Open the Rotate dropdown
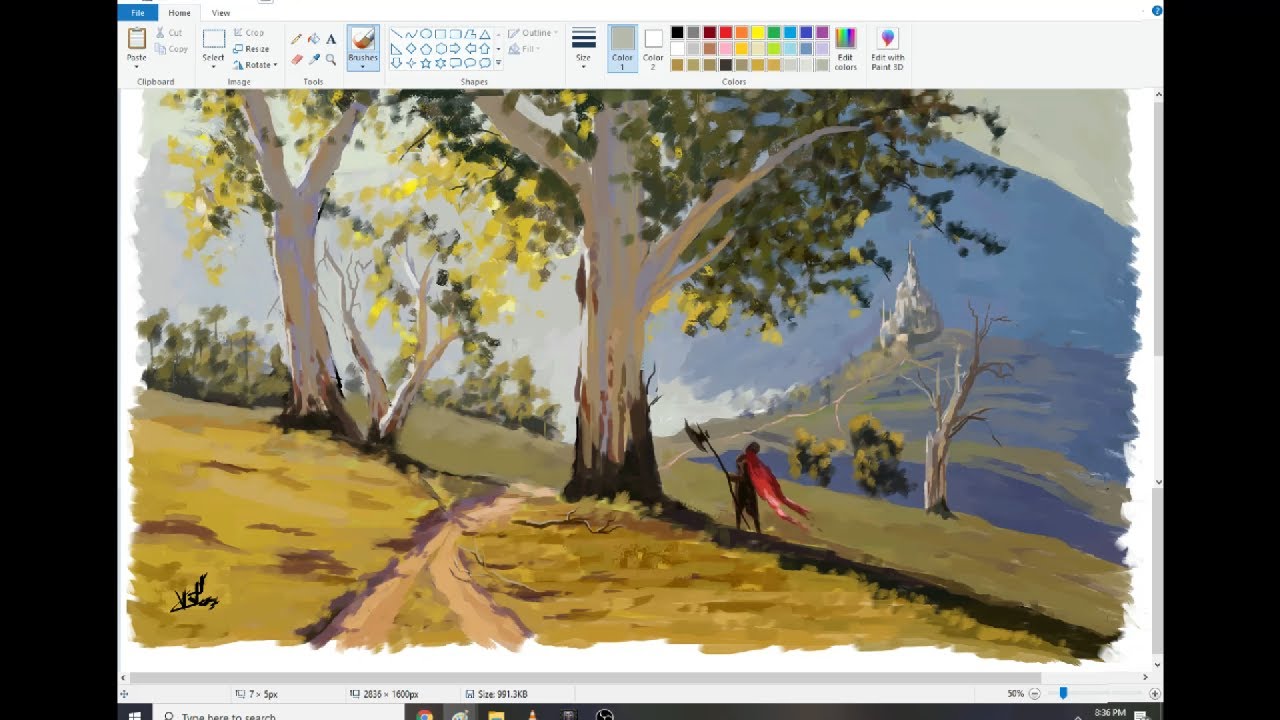 coord(257,65)
